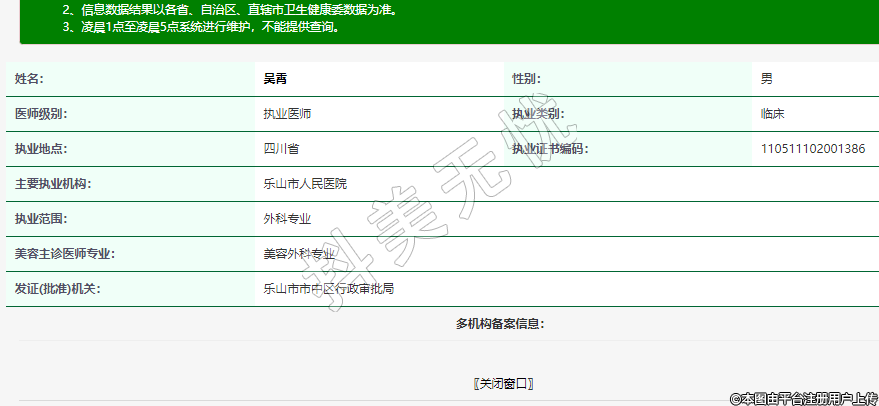Select the name value beside 姓名

tap(275, 78)
